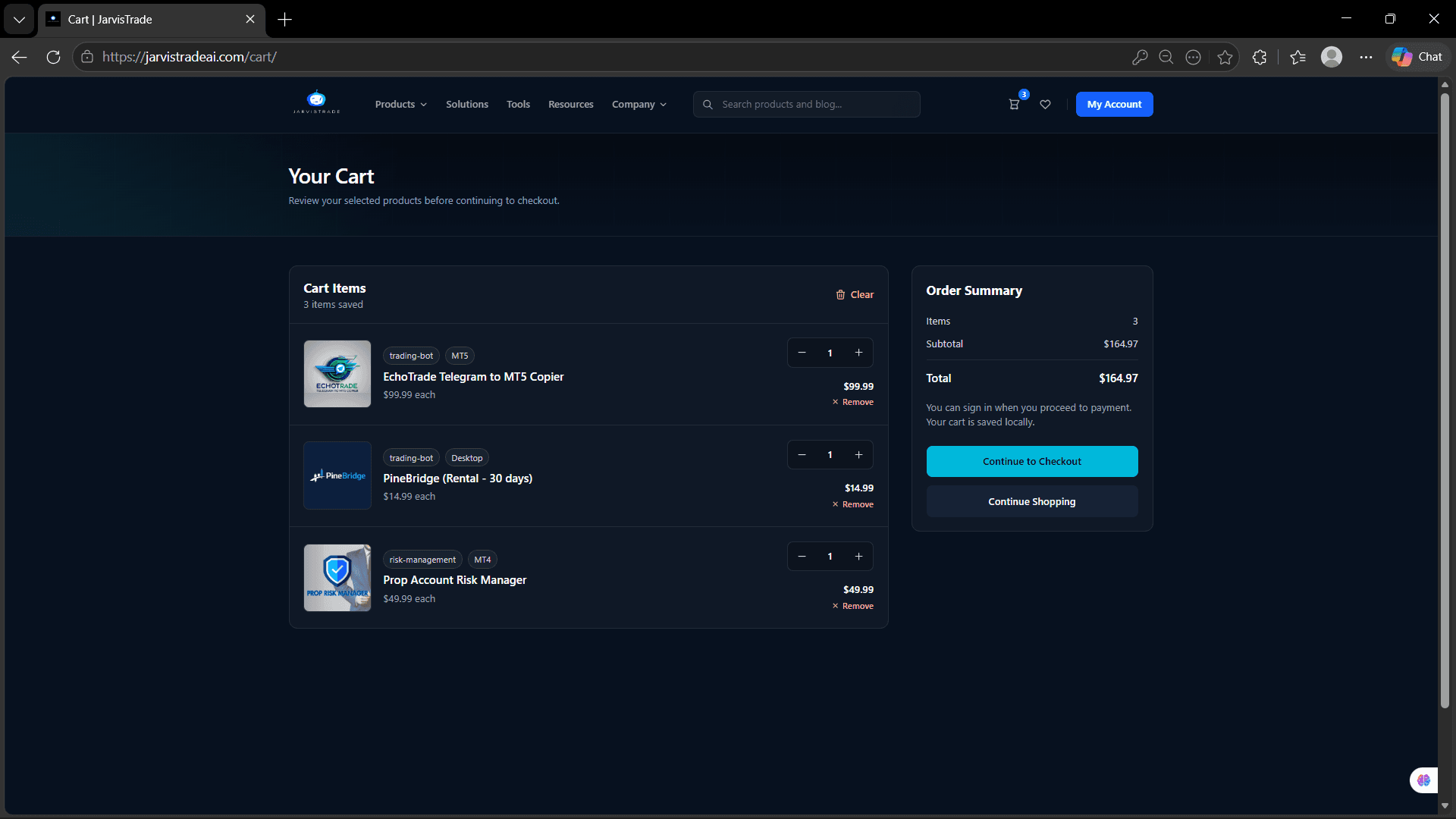Click the trading-bot tag on PineBridge
The height and width of the screenshot is (819, 1456).
411,458
